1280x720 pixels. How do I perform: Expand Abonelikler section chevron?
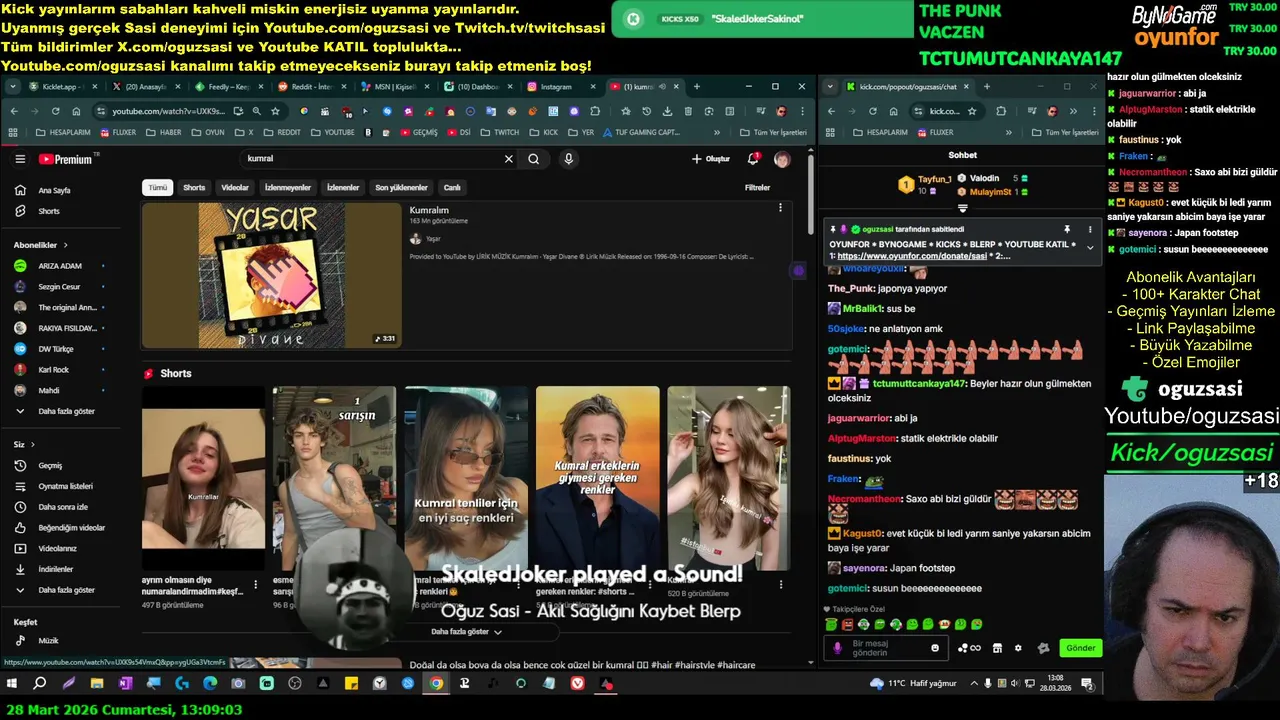pos(66,245)
